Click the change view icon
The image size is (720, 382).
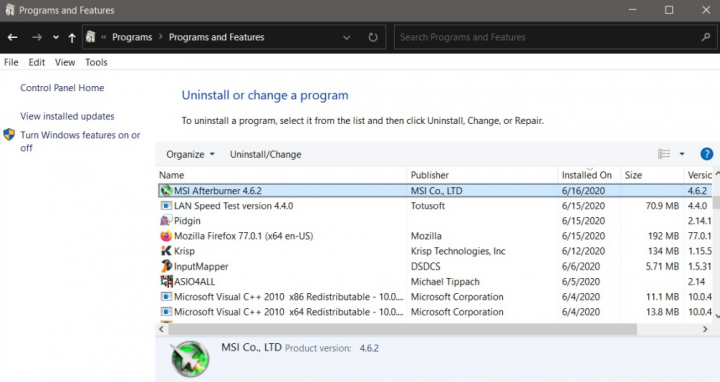point(664,154)
